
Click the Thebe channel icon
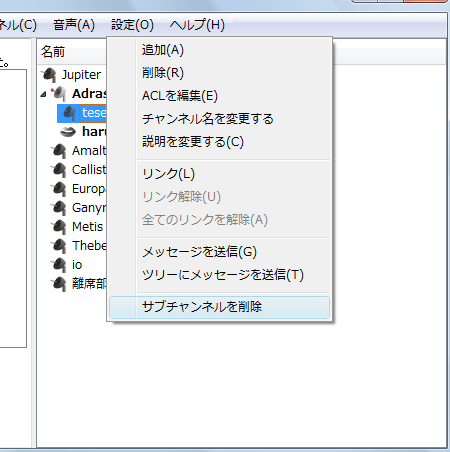(x=59, y=246)
